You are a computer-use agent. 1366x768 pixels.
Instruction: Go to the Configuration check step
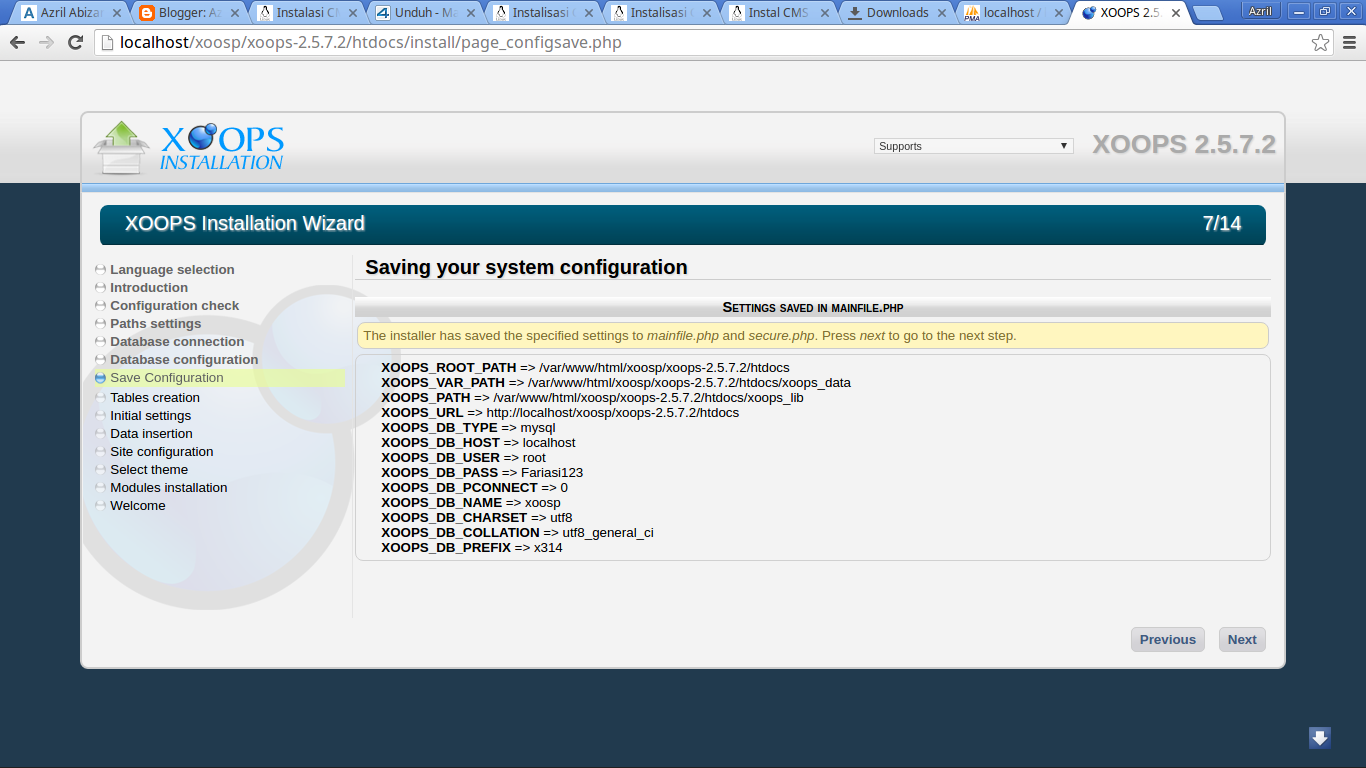click(x=175, y=306)
